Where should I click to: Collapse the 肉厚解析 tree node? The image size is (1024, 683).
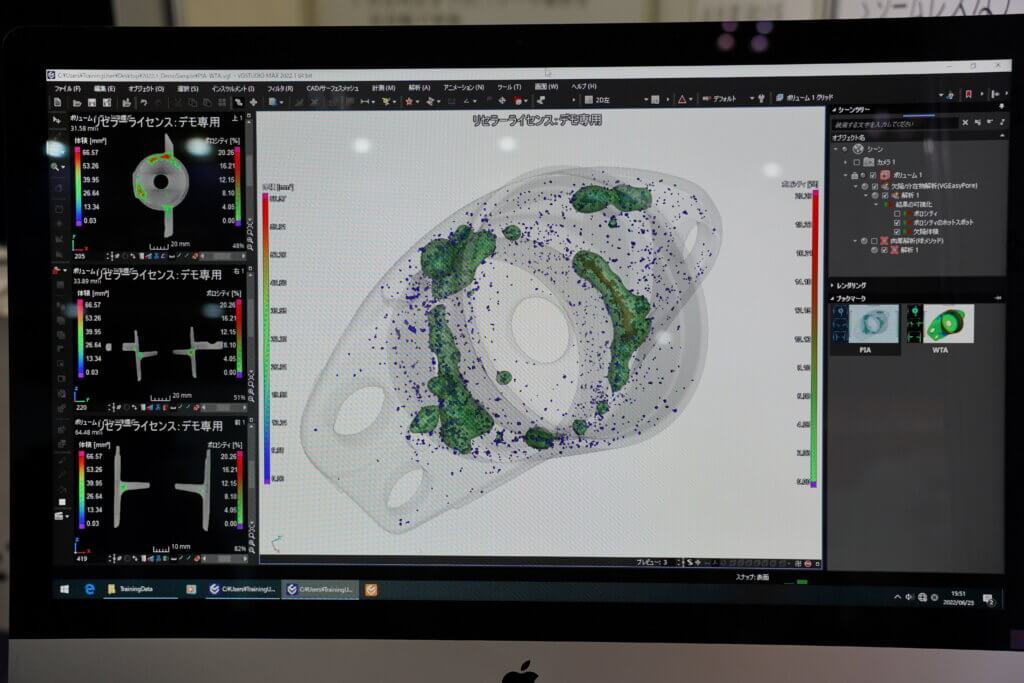[x=856, y=241]
